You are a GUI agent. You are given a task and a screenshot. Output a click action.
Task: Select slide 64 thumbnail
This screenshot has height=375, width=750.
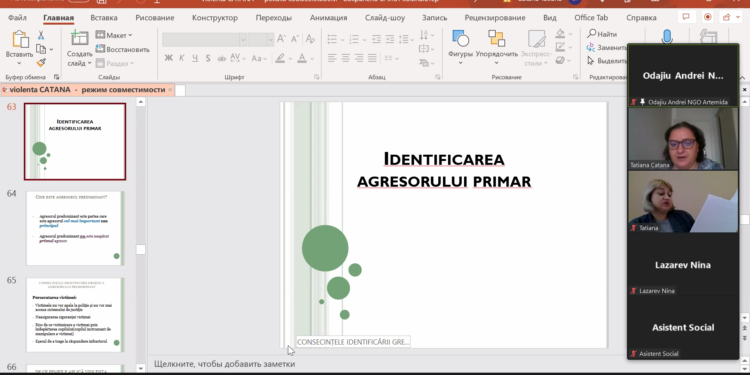pyautogui.click(x=75, y=228)
